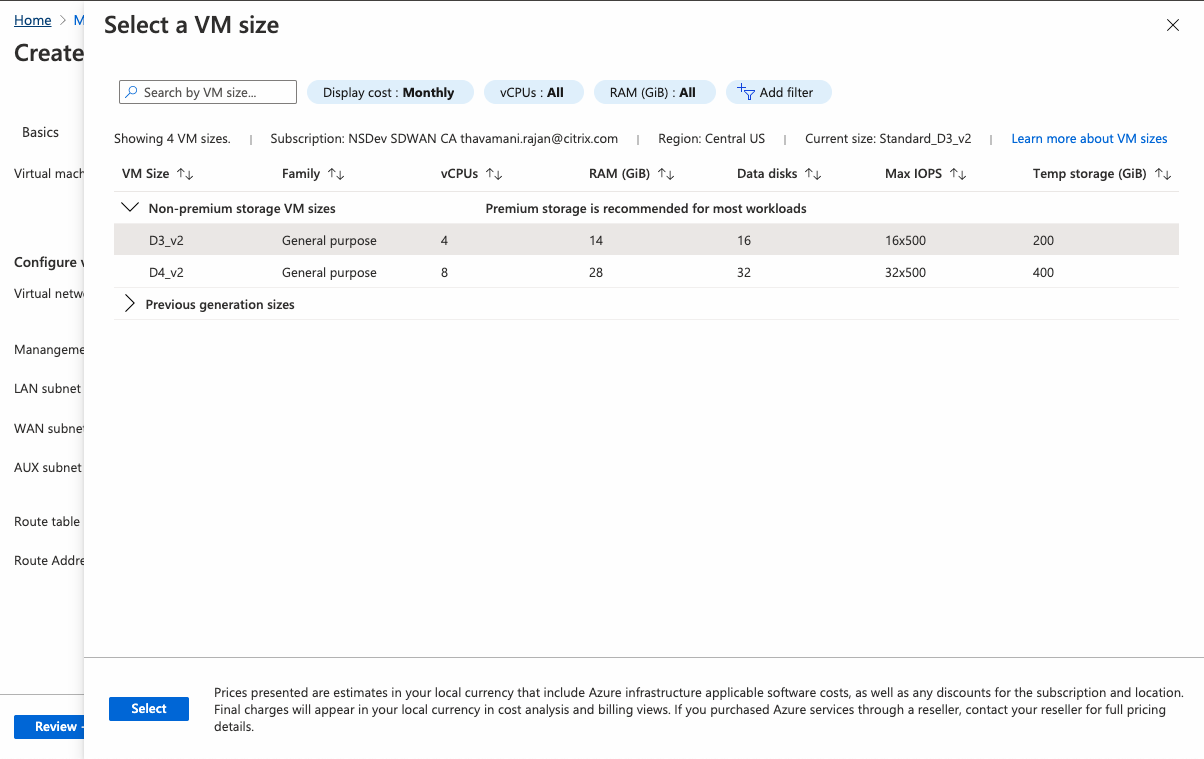Sort by Data disks column arrows

(813, 174)
